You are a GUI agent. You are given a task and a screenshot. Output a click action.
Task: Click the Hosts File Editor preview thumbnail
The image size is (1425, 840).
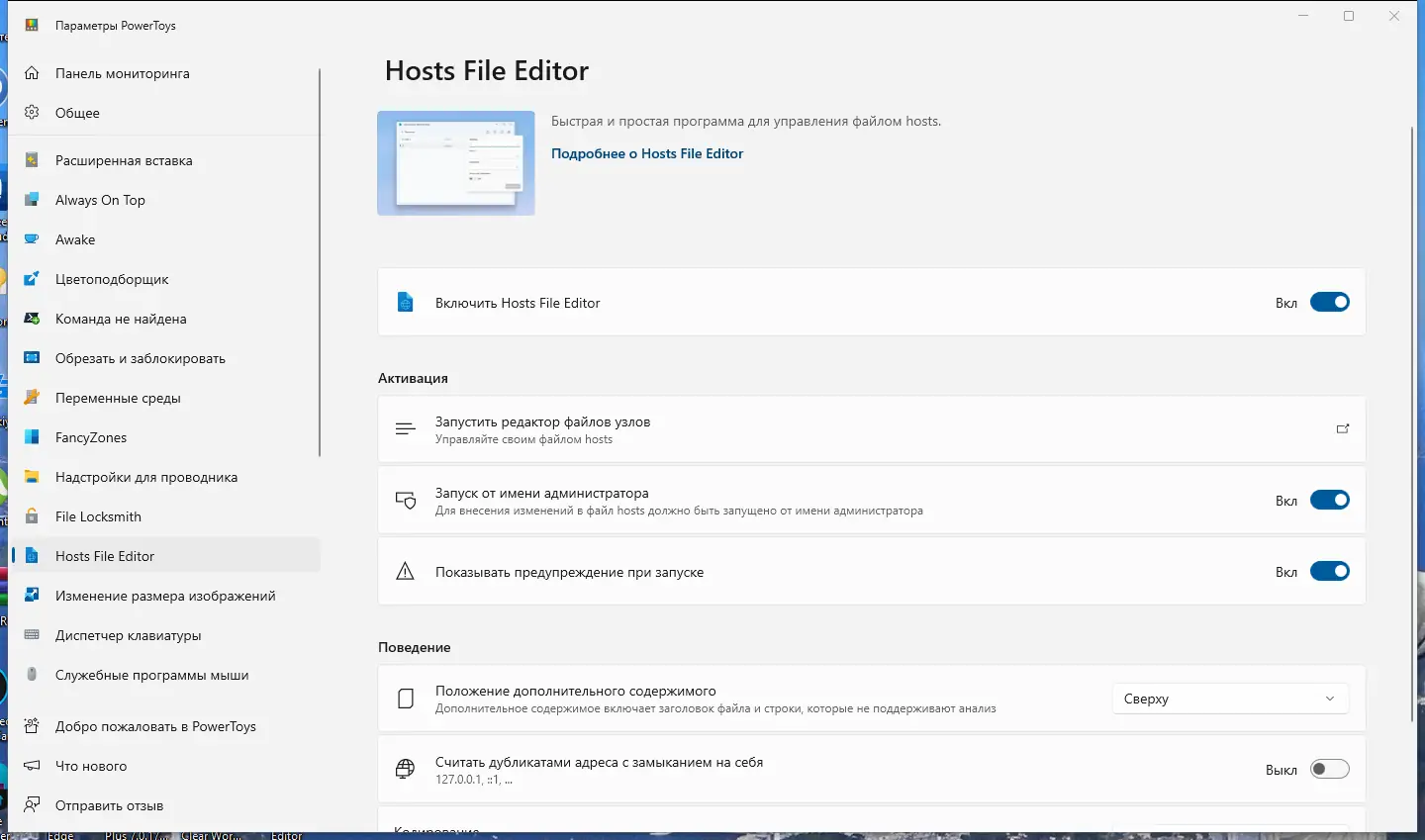pyautogui.click(x=456, y=163)
